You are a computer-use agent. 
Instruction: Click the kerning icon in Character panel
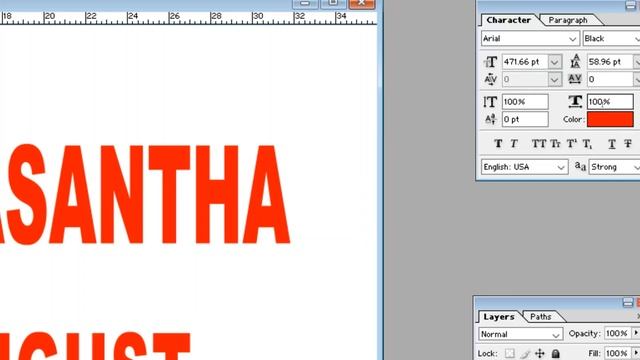pyautogui.click(x=490, y=79)
